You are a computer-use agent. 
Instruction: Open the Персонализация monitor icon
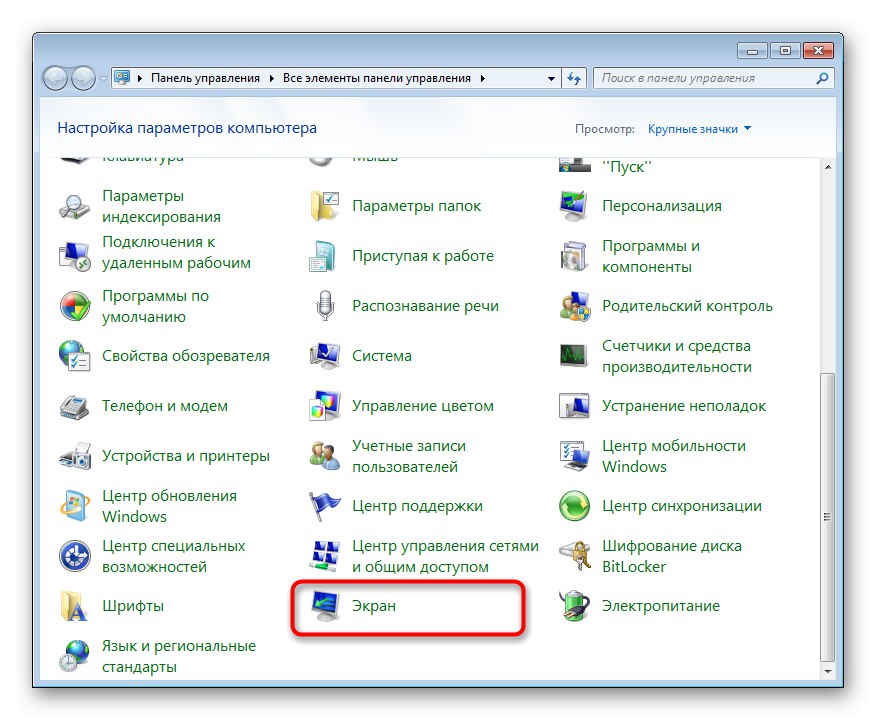tap(574, 206)
